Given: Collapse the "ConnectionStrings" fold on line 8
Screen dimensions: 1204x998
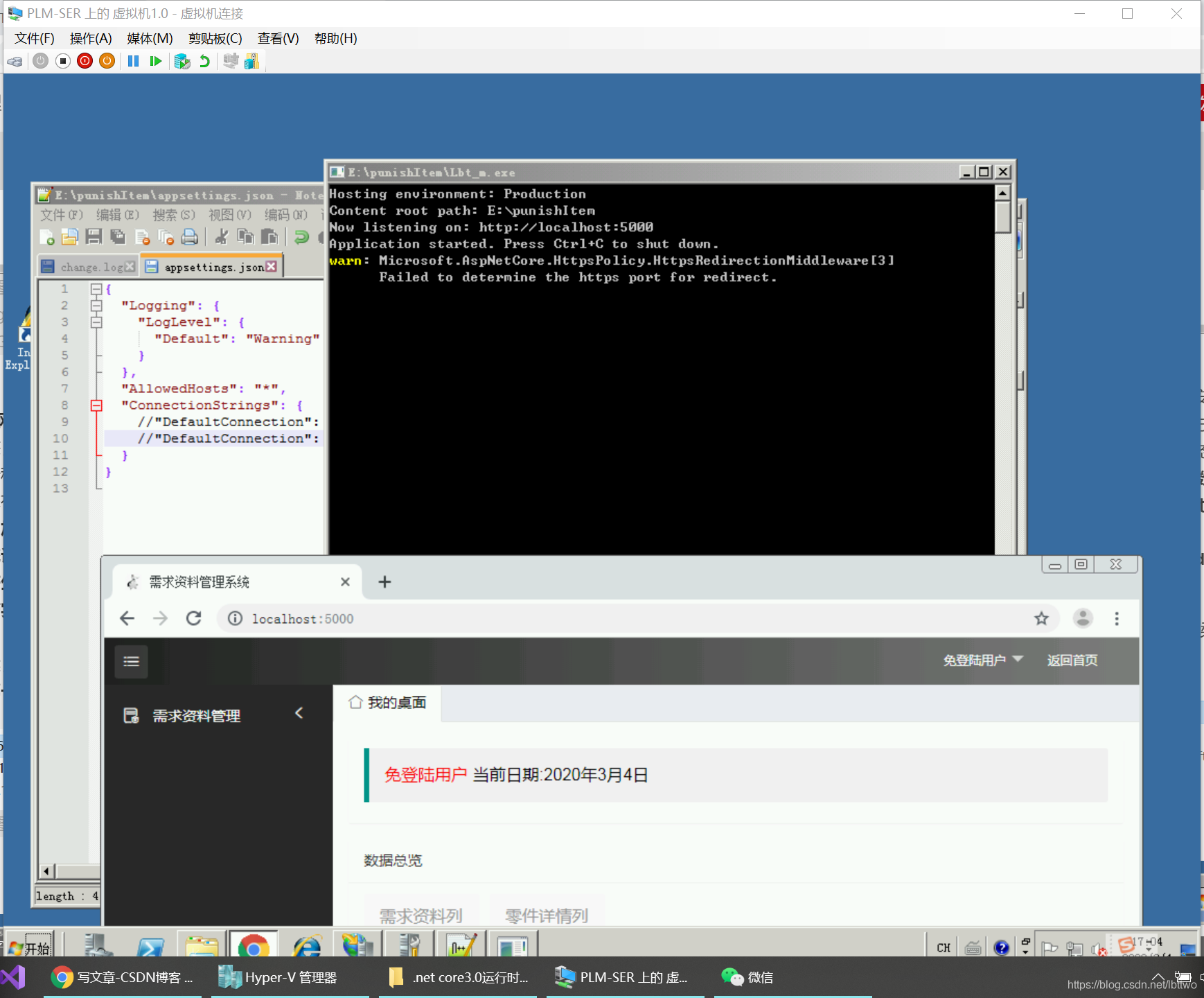Looking at the screenshot, I should tap(96, 405).
